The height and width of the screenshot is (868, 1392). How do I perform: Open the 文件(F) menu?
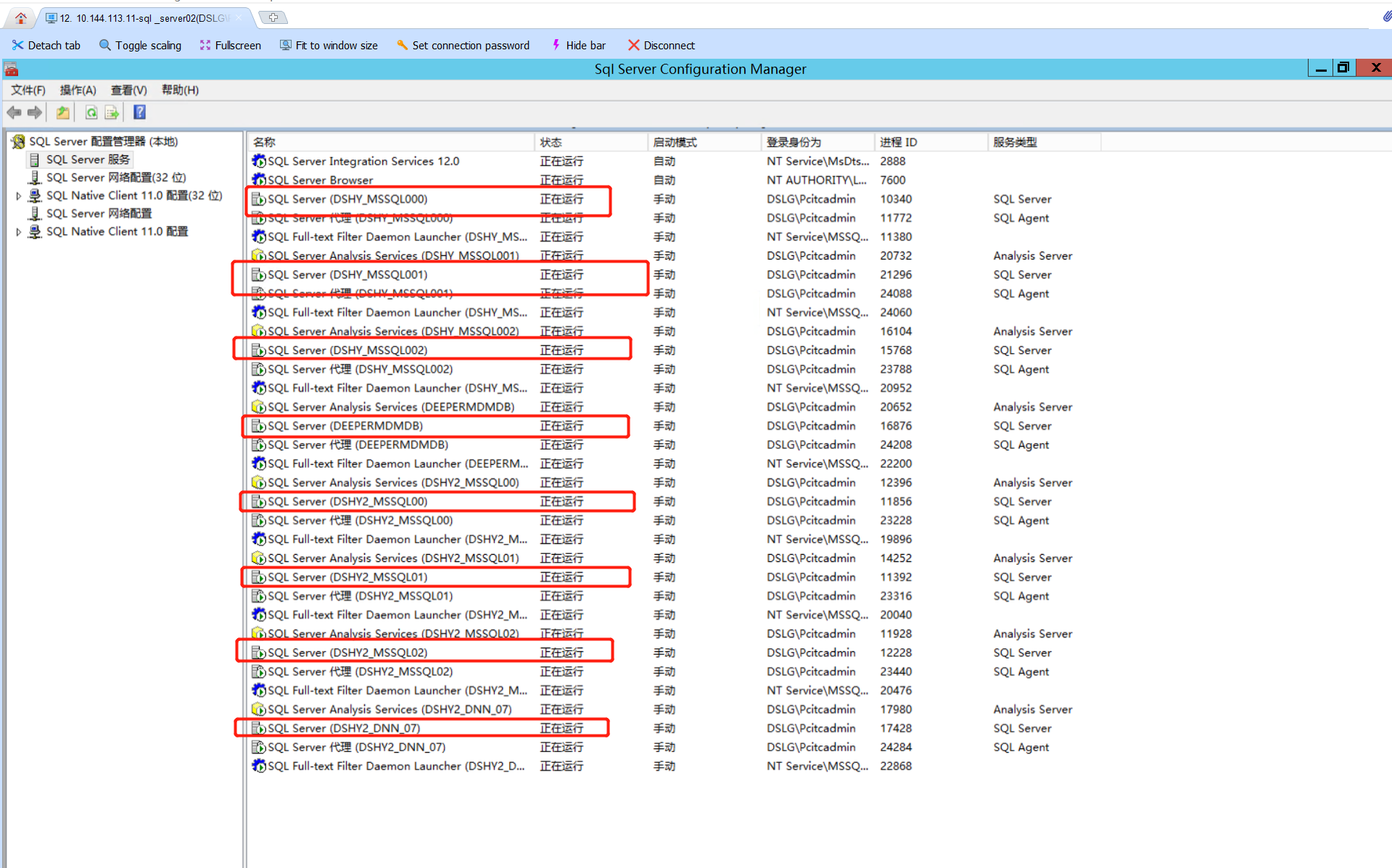[x=28, y=90]
